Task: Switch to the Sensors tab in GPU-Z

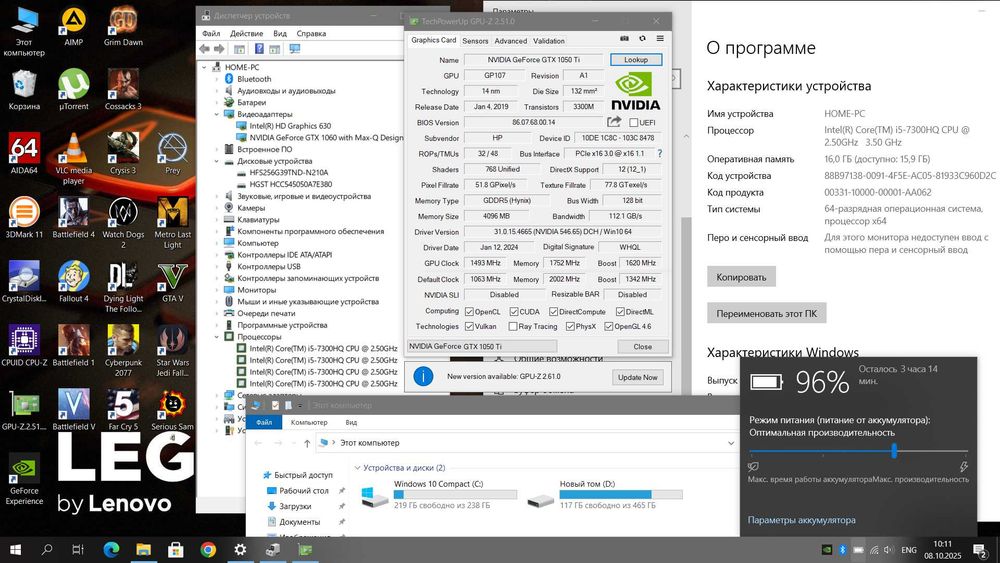Action: click(x=475, y=41)
